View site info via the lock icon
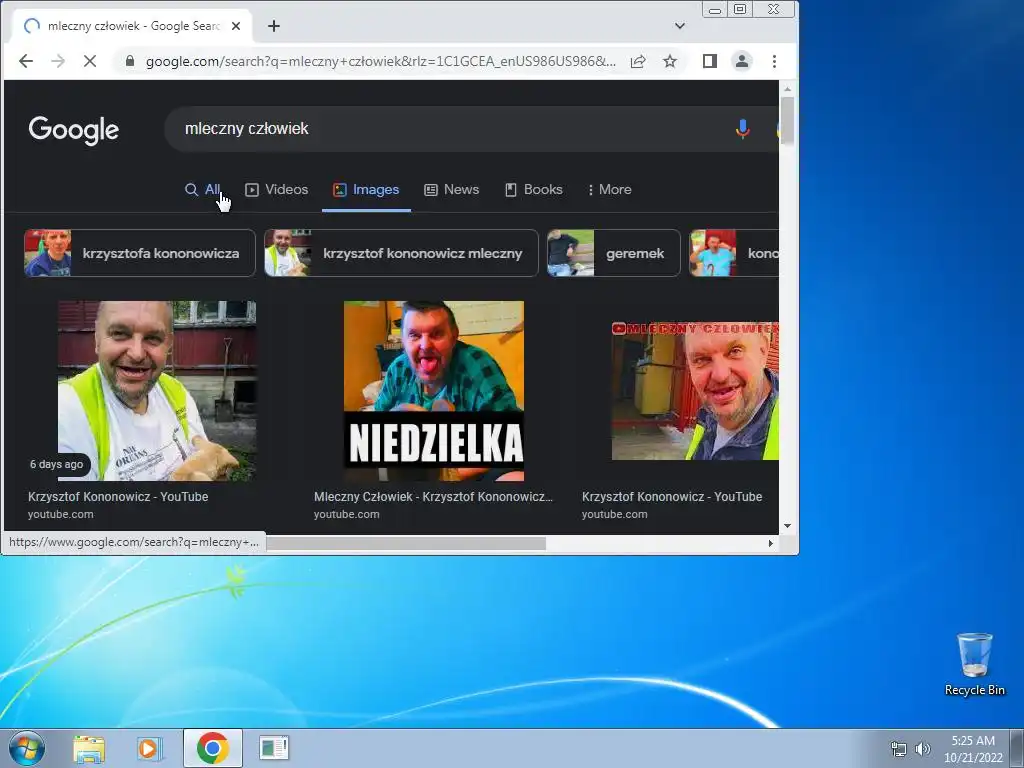The image size is (1024, 768). tap(130, 61)
